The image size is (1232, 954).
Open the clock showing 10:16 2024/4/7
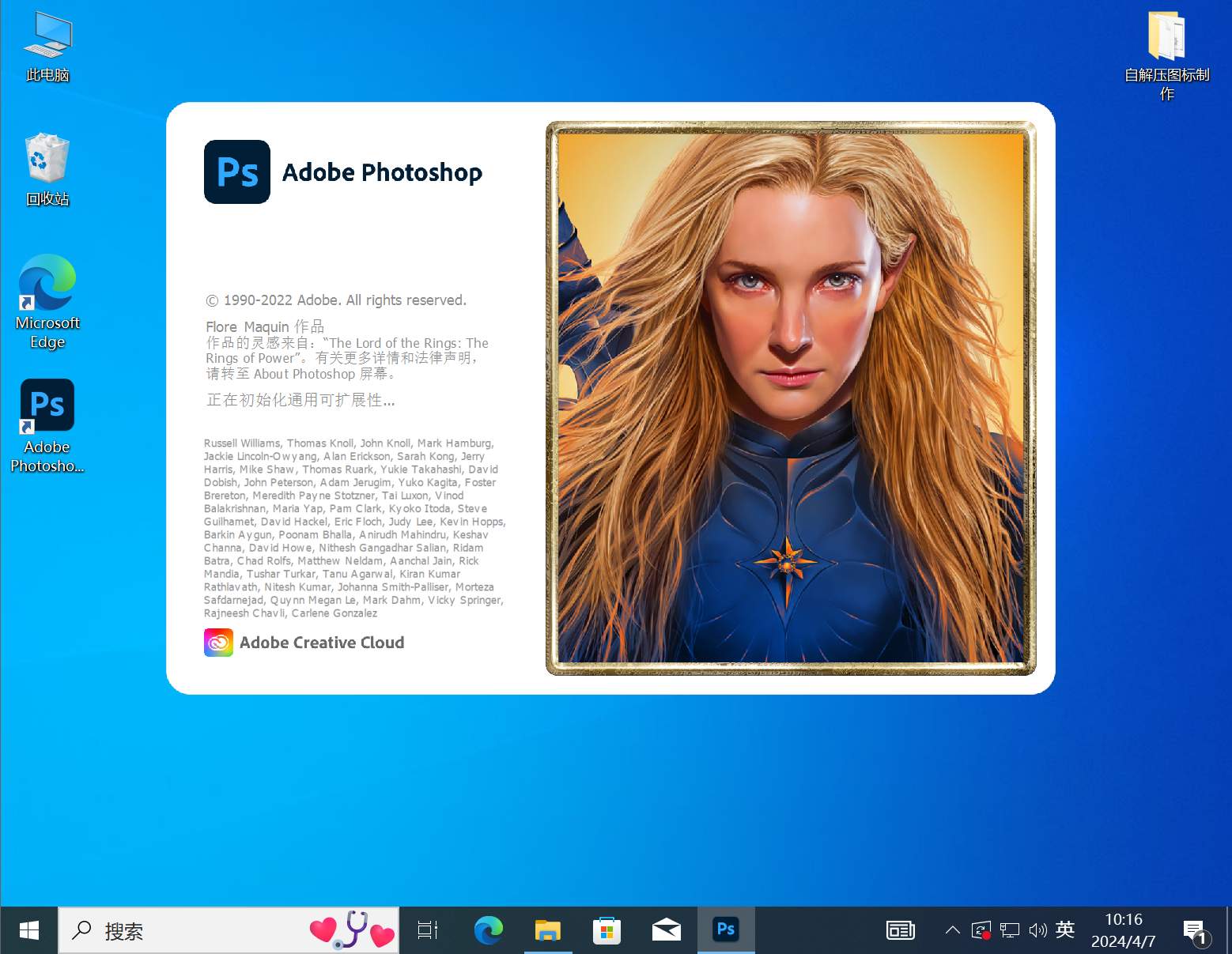pyautogui.click(x=1124, y=930)
